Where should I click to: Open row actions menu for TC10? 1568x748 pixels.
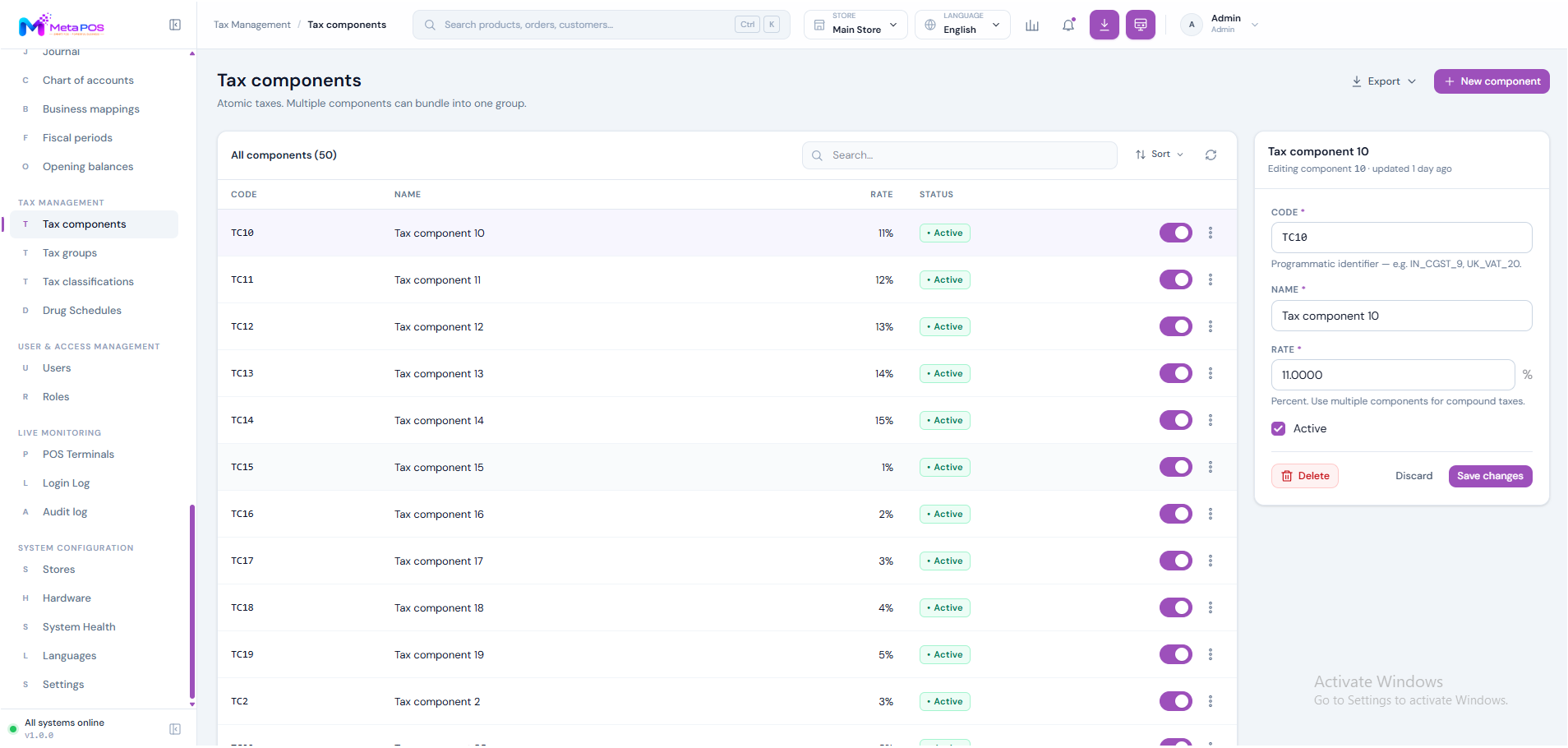point(1211,233)
